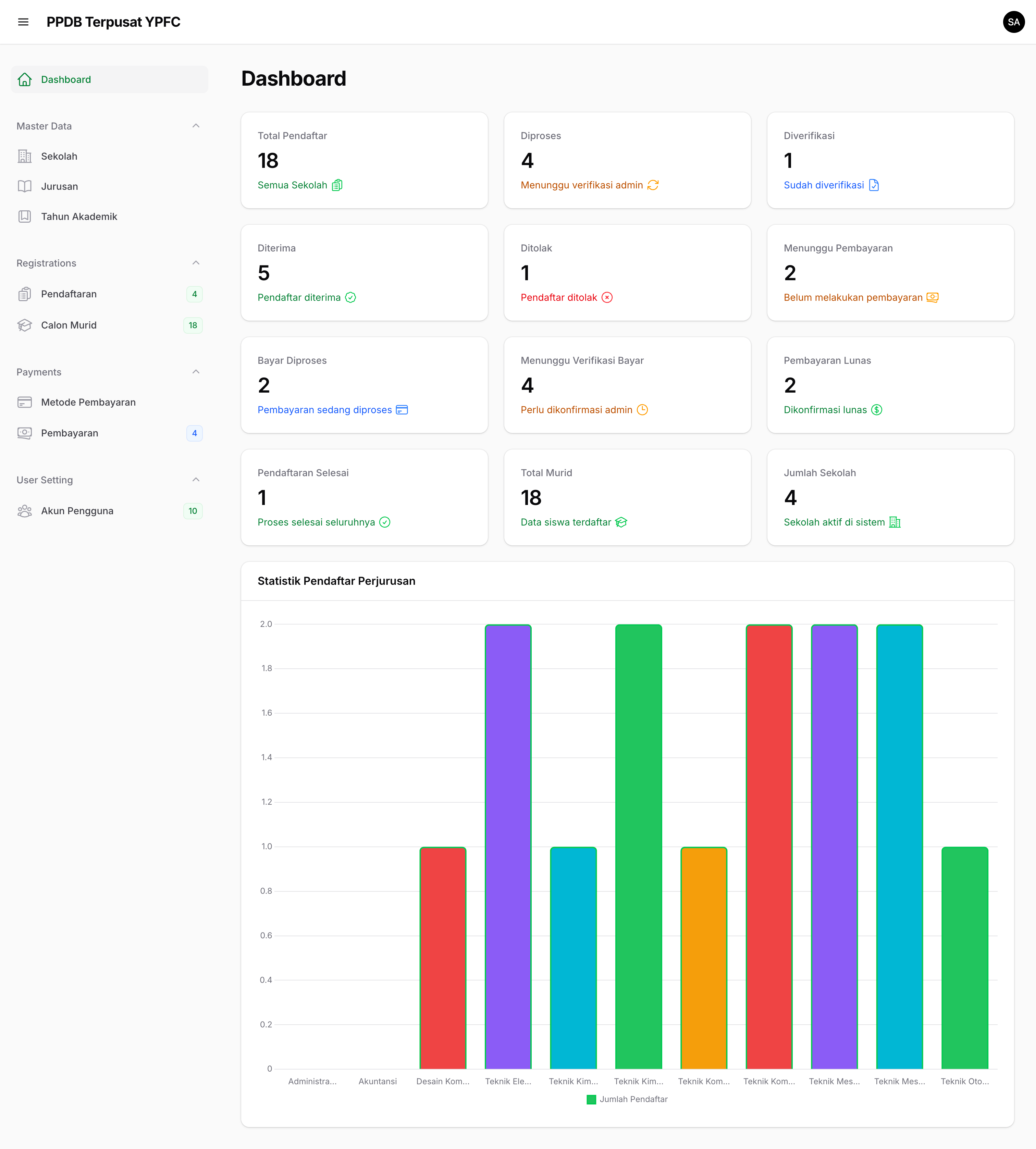1036x1149 pixels.
Task: Click Menunggu verifikasi admin link
Action: pyautogui.click(x=582, y=185)
